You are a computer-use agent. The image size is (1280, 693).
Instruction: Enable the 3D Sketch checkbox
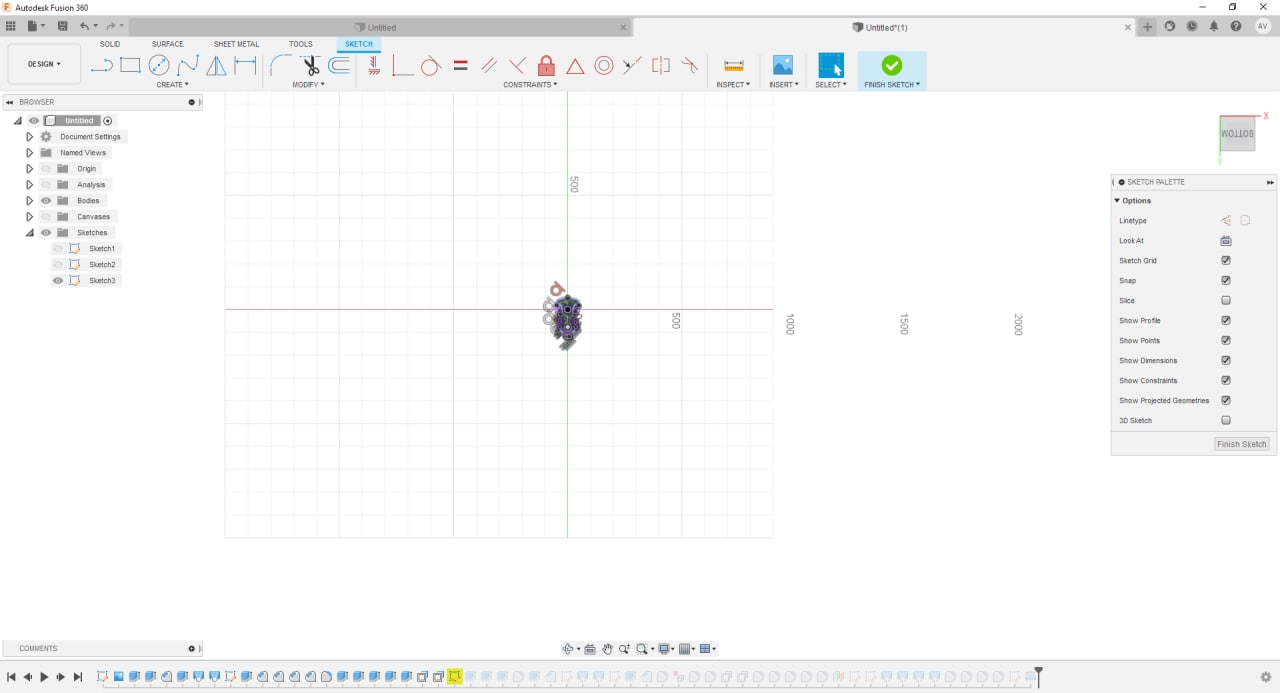pyautogui.click(x=1226, y=420)
